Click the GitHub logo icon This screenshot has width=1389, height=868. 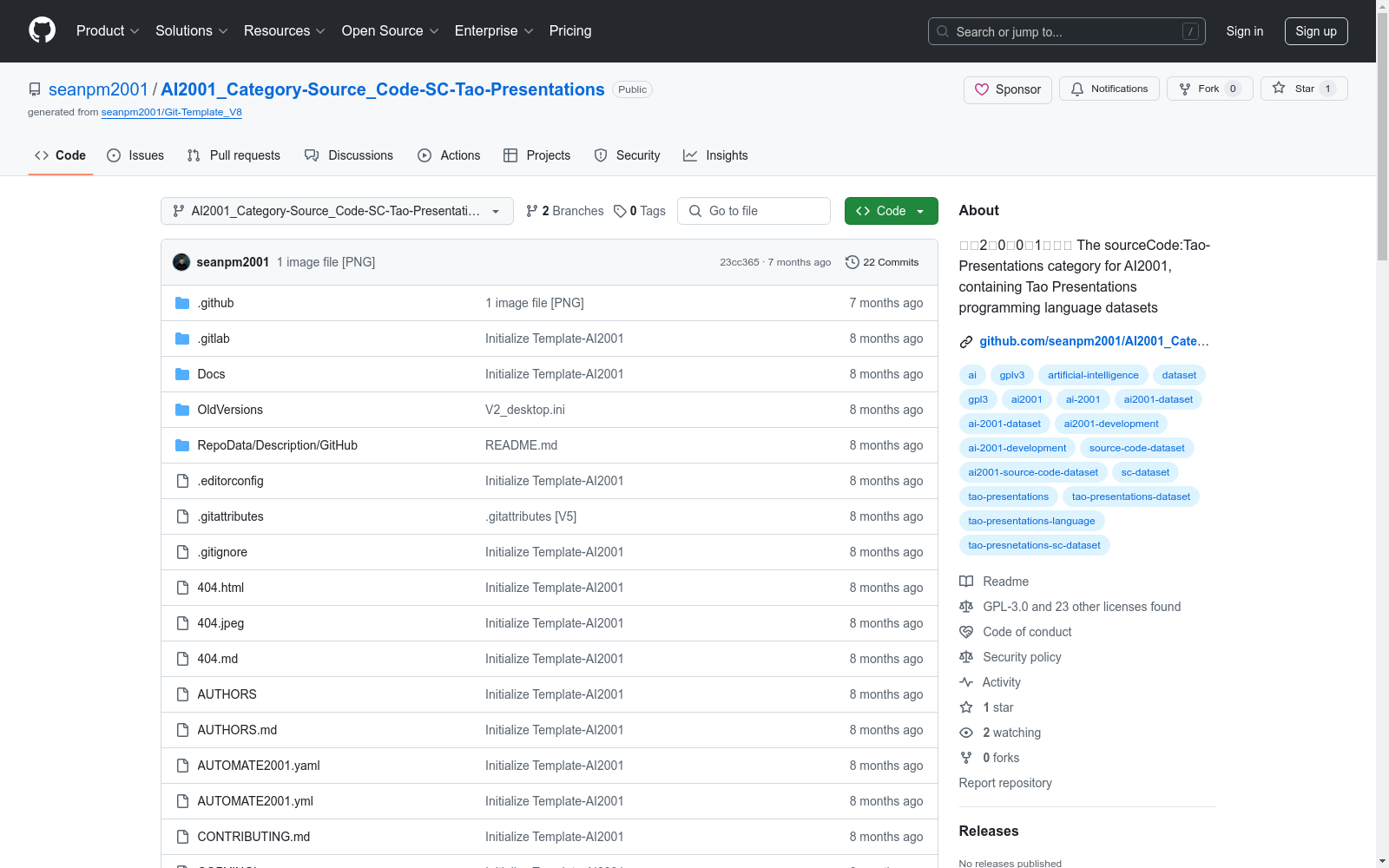click(x=42, y=30)
